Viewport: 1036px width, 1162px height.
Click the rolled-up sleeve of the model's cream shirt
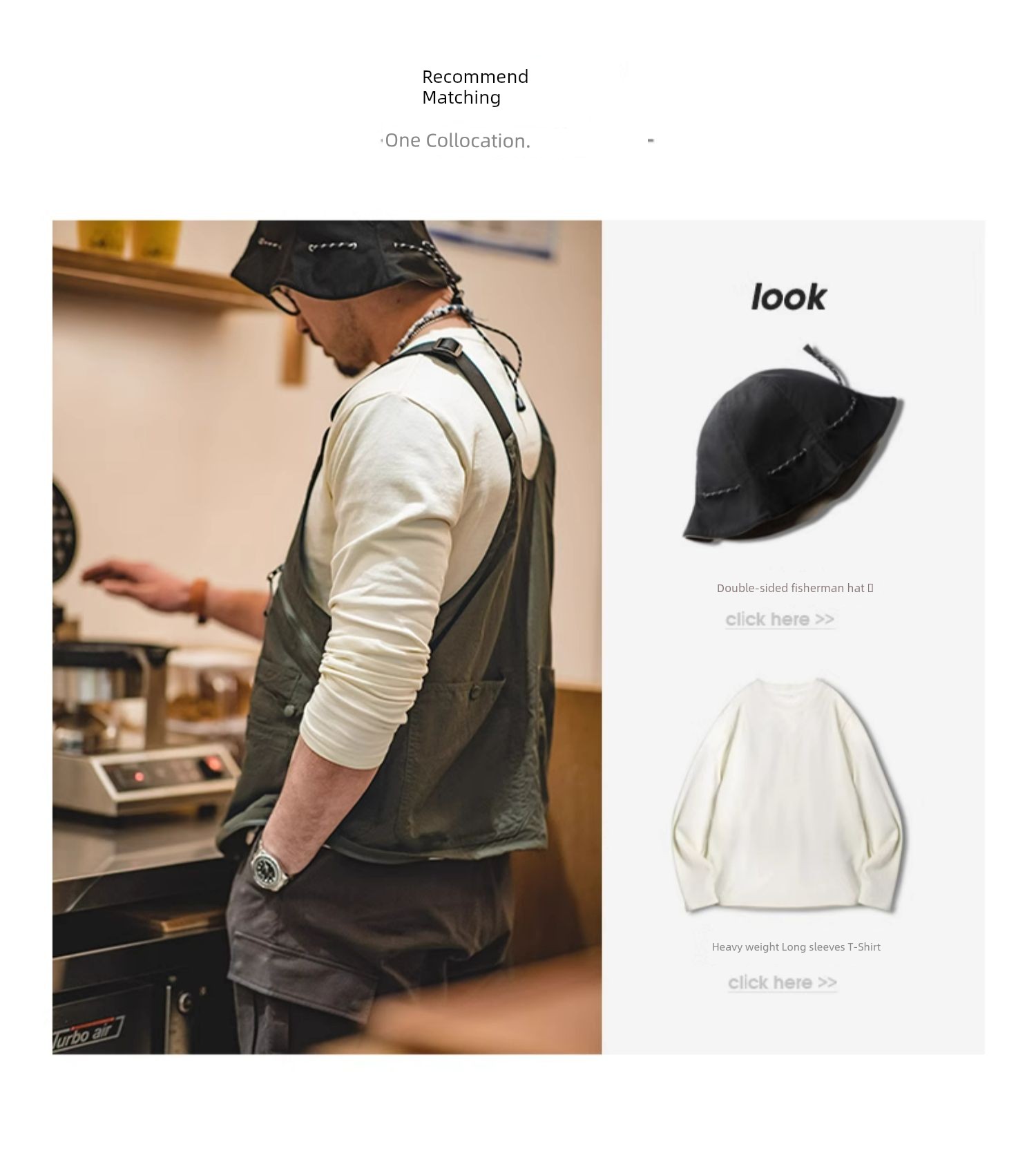point(359,691)
